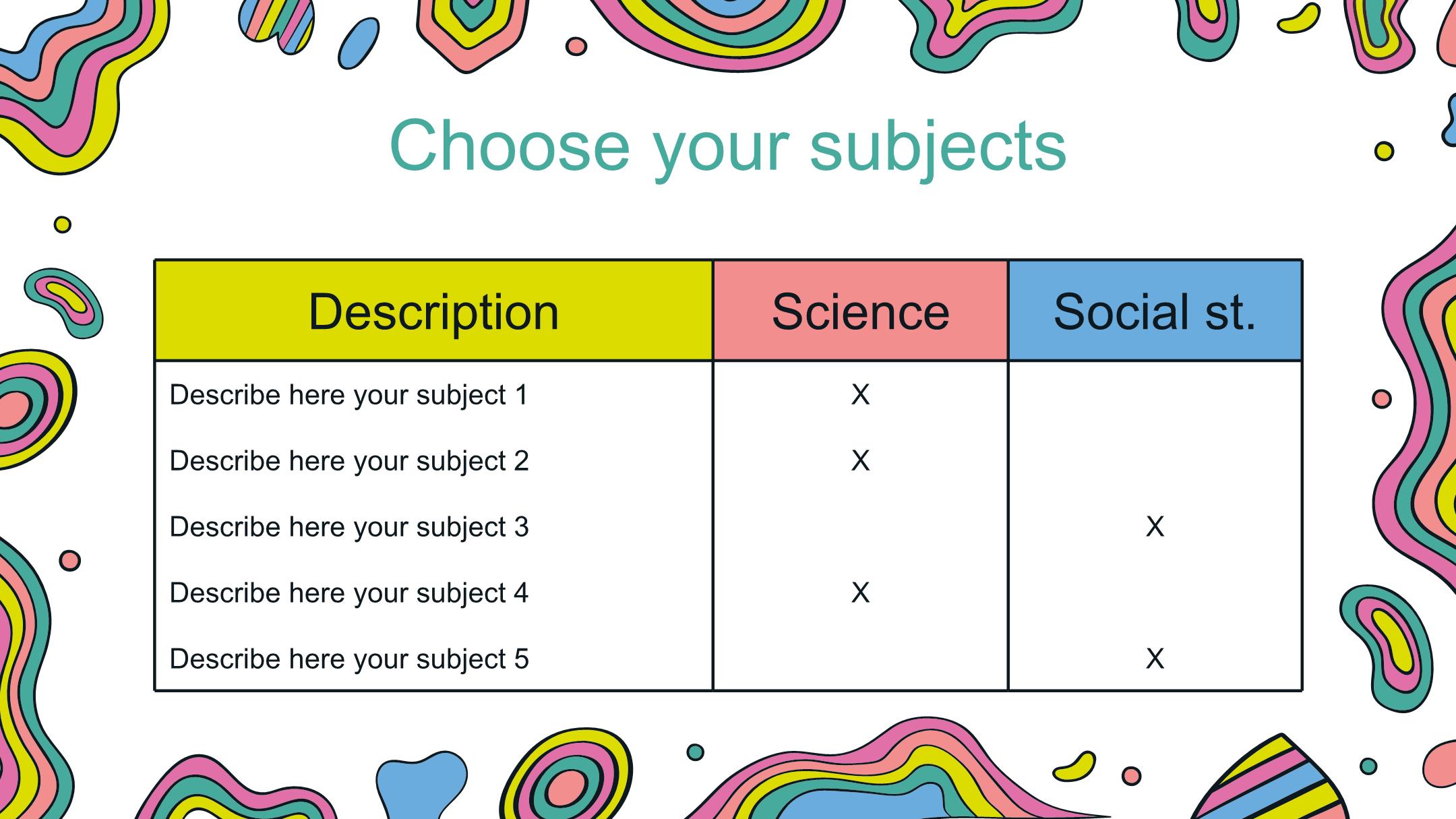1456x819 pixels.
Task: Select 'Describe here your subject 5' text
Action: point(349,659)
